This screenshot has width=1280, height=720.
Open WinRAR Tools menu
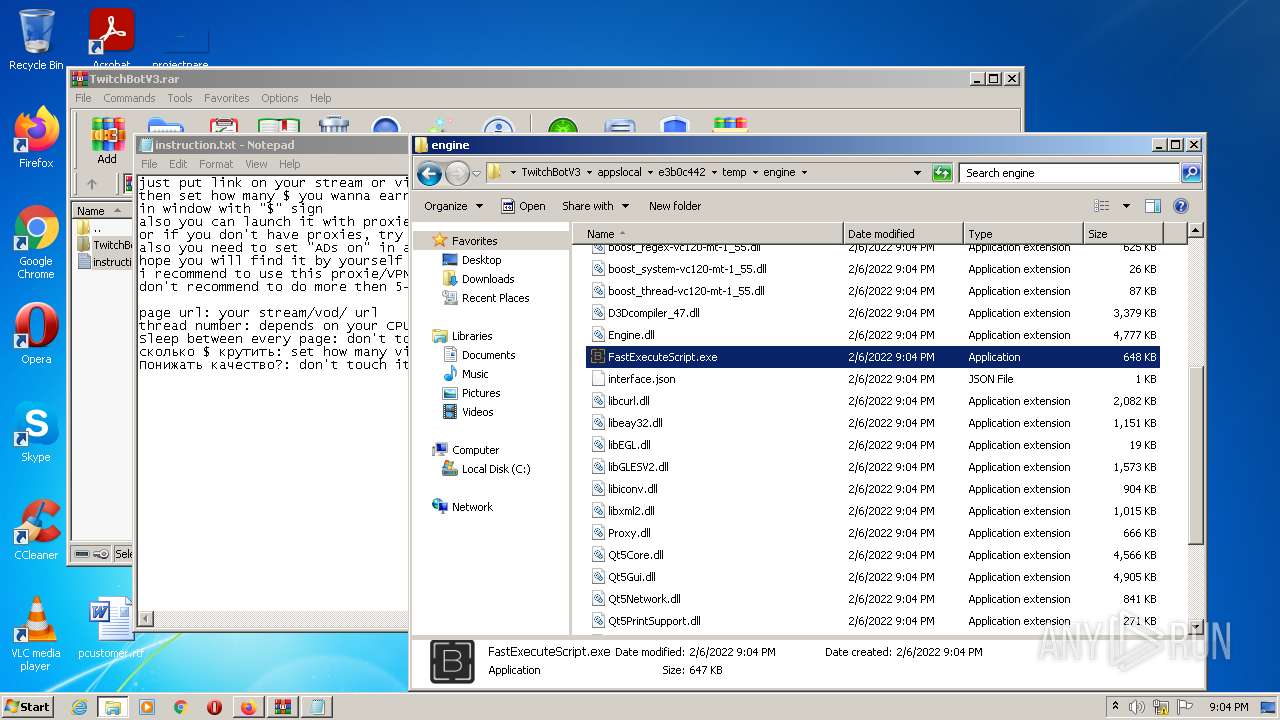click(x=180, y=98)
